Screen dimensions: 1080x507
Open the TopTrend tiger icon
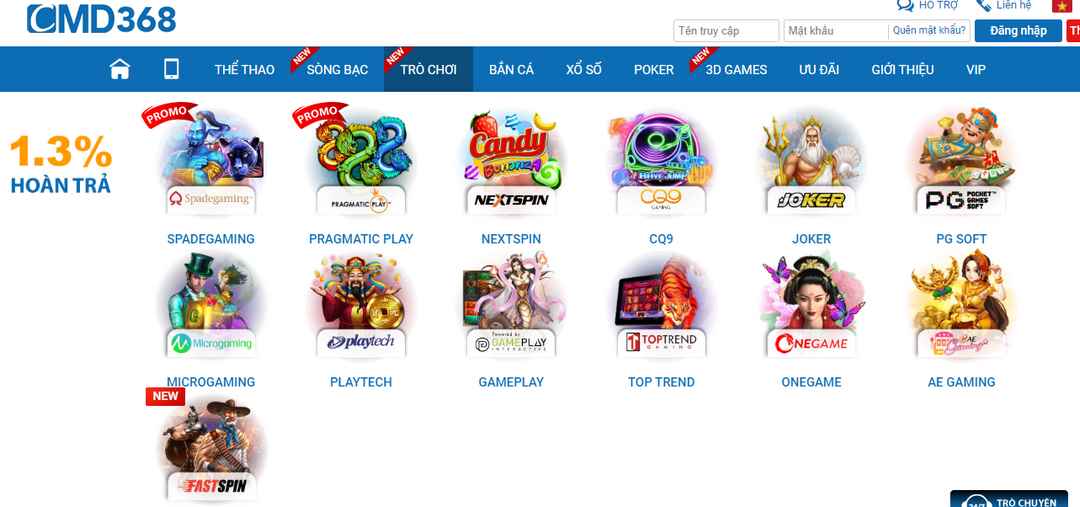click(x=661, y=305)
